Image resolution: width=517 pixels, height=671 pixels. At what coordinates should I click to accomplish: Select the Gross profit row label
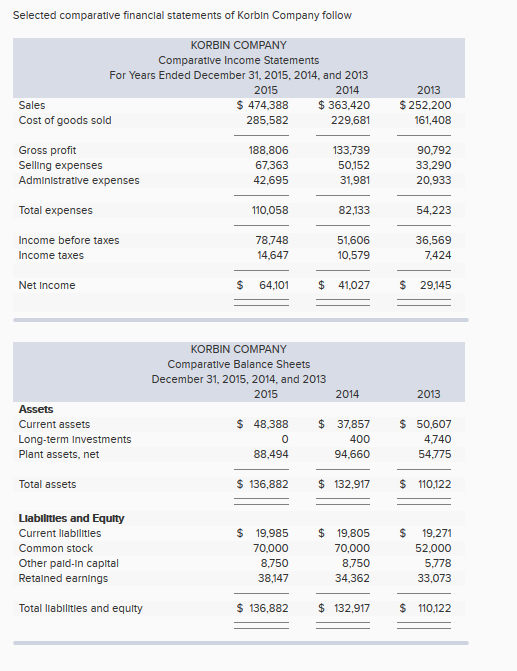47,150
